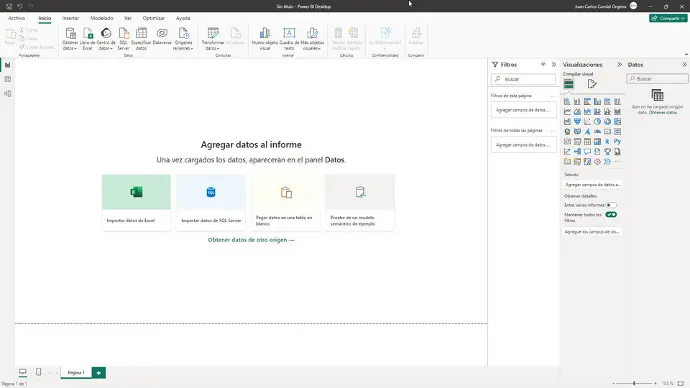Open the Model view in left sidebar
The width and height of the screenshot is (690, 388).
(7, 94)
